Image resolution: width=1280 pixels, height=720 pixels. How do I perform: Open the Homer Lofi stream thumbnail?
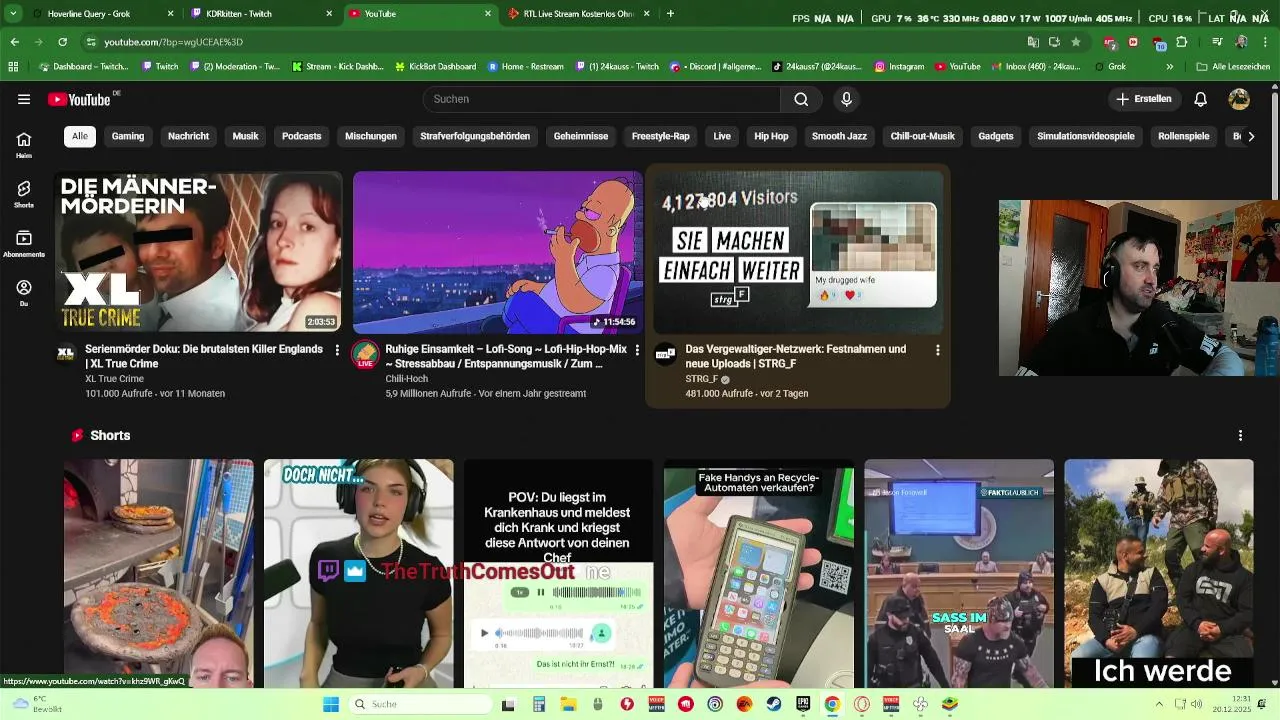pyautogui.click(x=498, y=252)
